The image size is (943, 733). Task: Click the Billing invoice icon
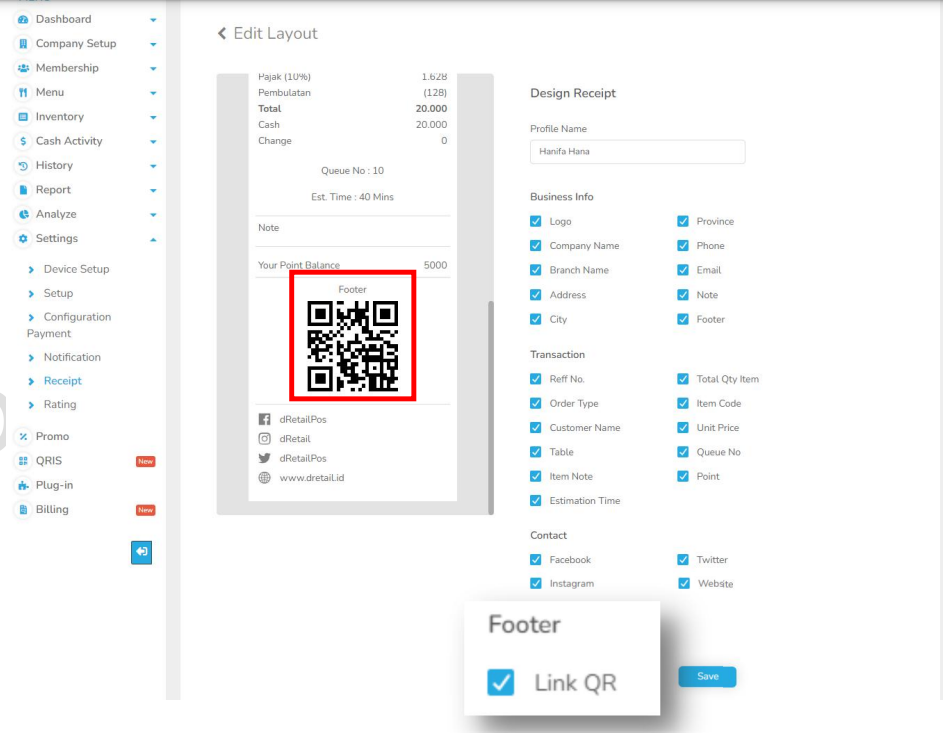click(23, 509)
